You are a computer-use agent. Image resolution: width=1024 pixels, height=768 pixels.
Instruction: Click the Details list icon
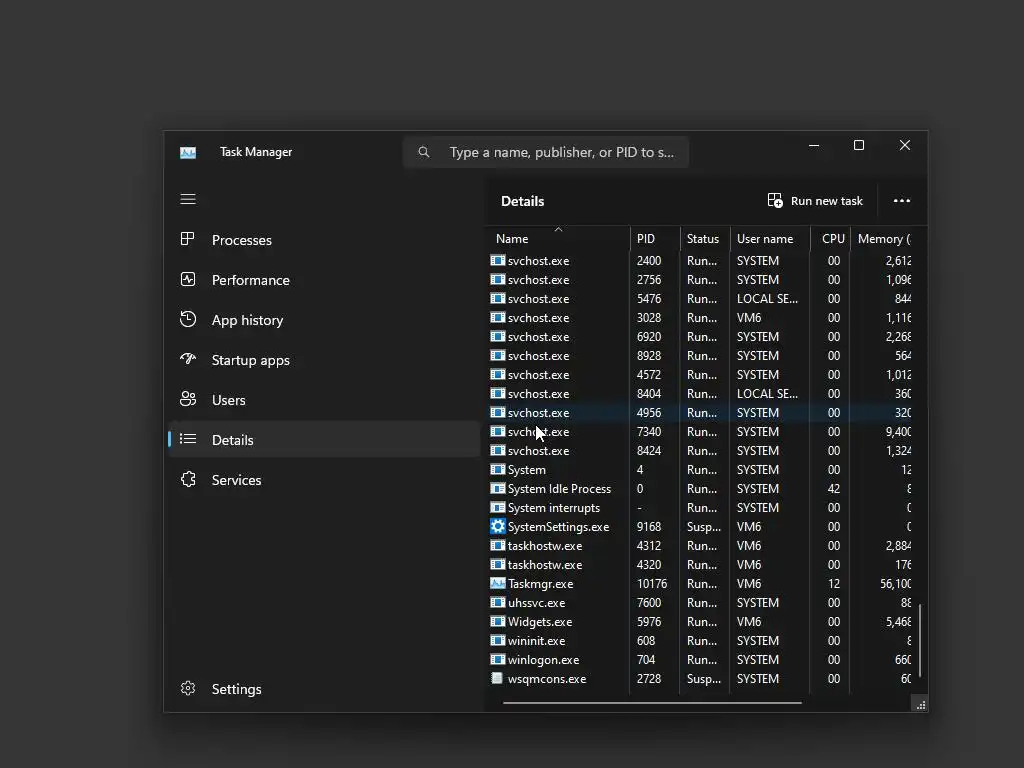pyautogui.click(x=187, y=439)
